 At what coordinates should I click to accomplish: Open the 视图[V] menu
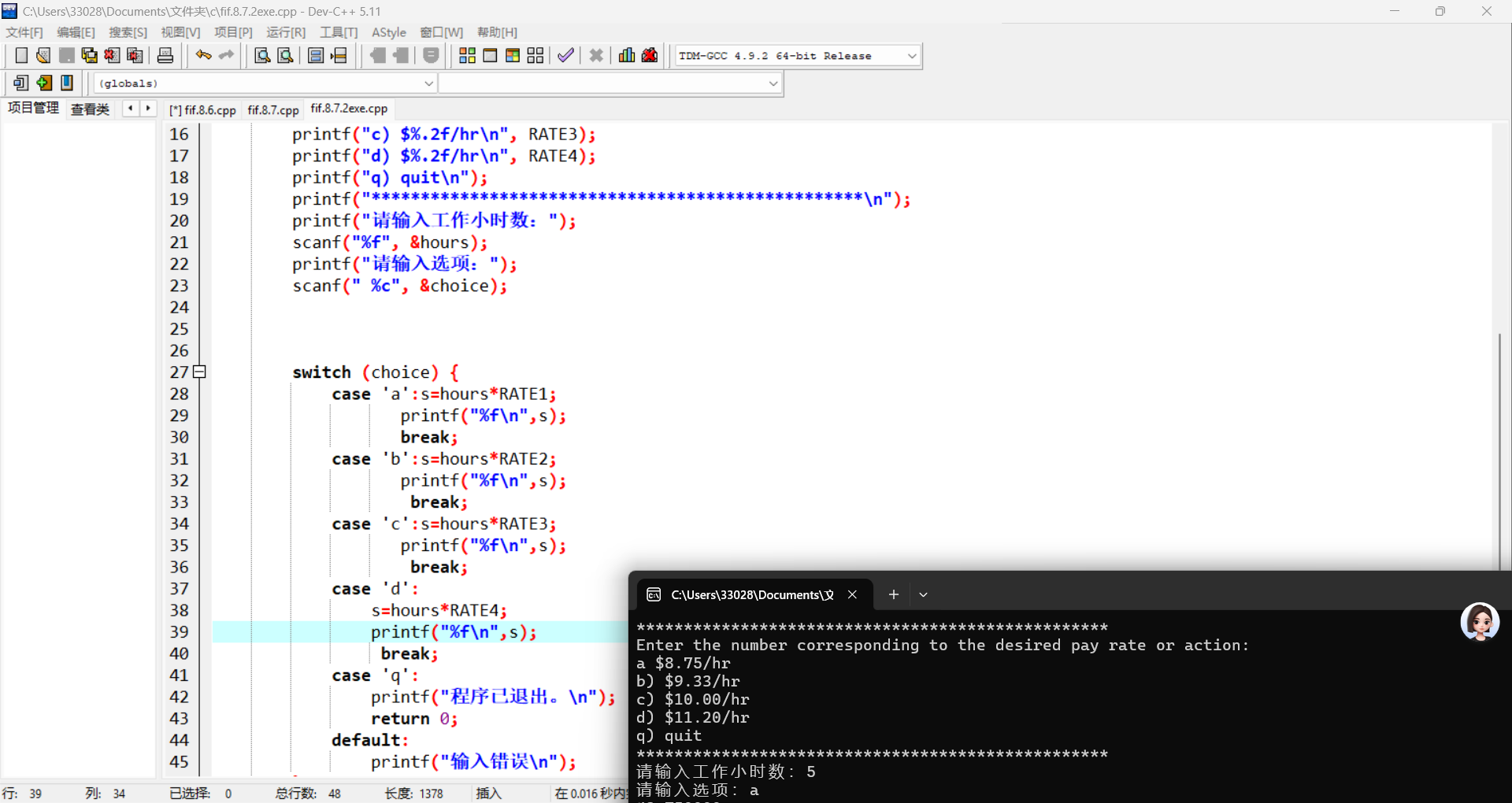click(x=180, y=32)
